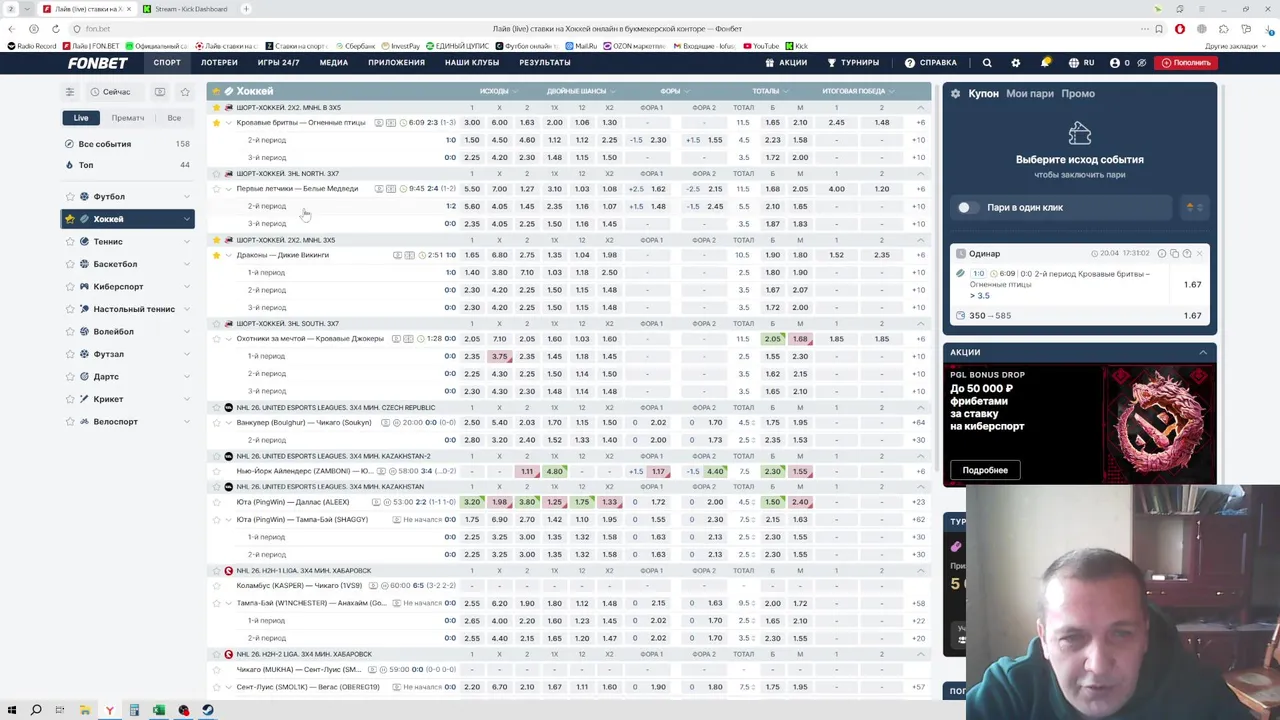This screenshot has width=1280, height=720.
Task: Open the Справка help link
Action: [930, 62]
